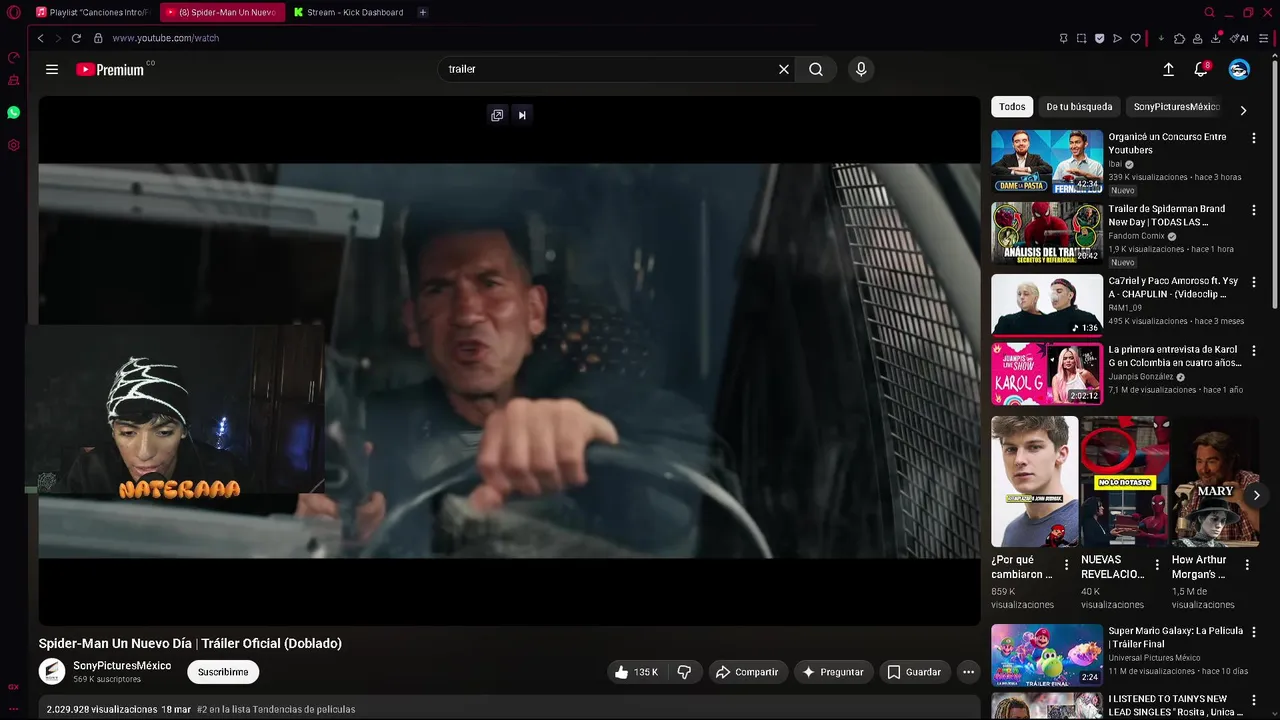
Task: Select the De tu búsqueda chip
Action: coord(1079,107)
